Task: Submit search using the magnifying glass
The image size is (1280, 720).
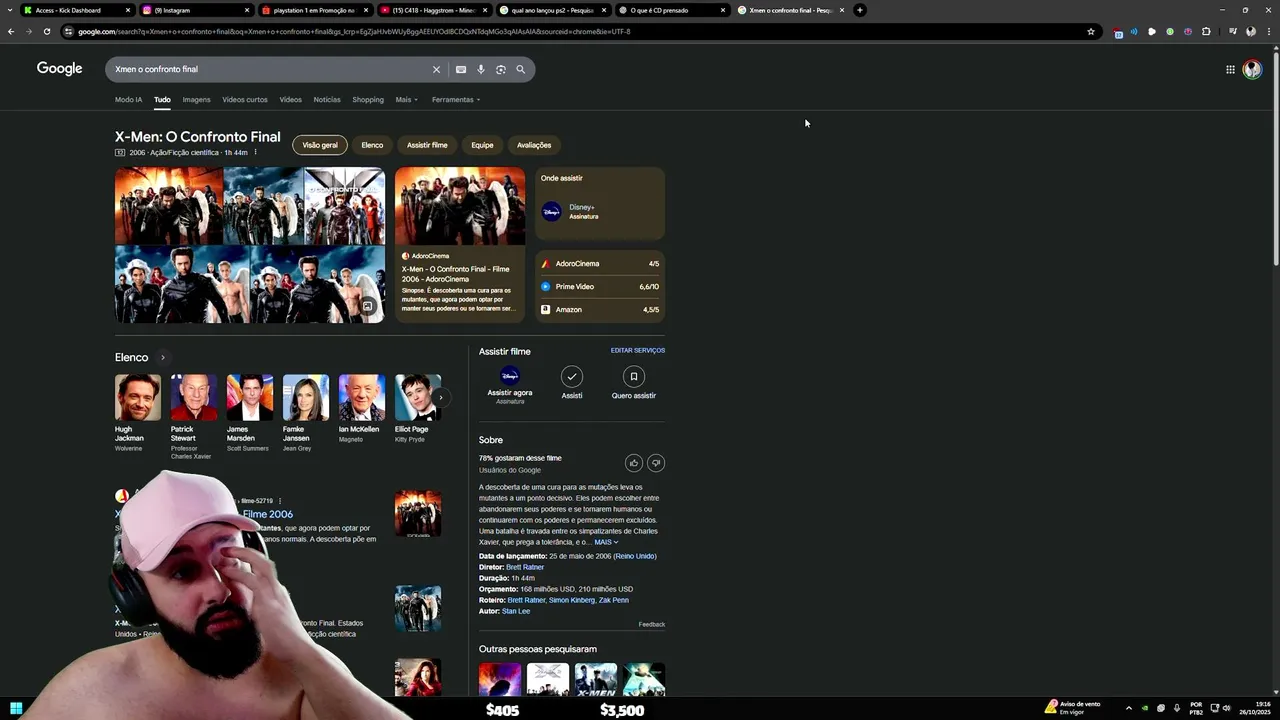Action: pyautogui.click(x=521, y=69)
